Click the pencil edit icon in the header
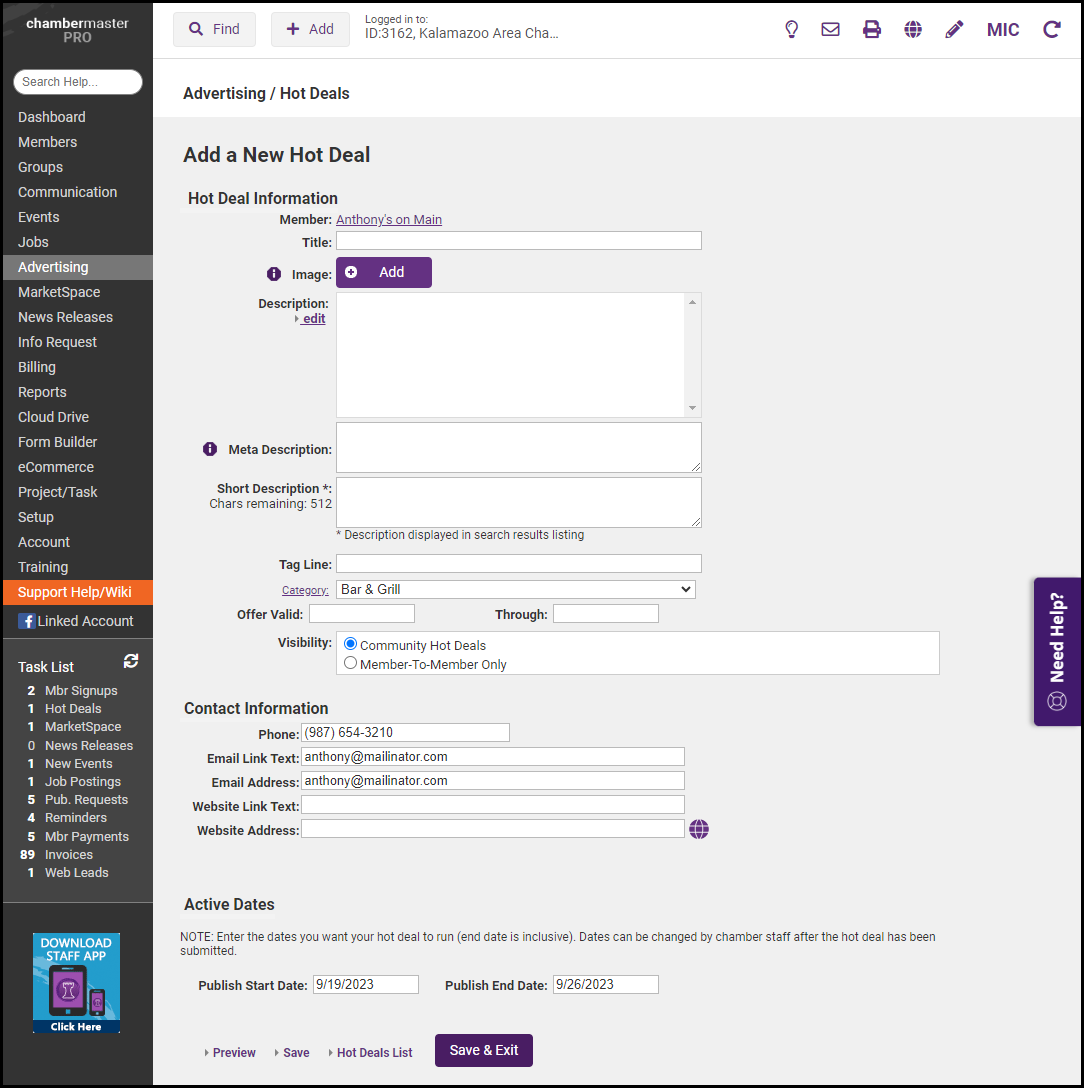This screenshot has width=1084, height=1088. point(954,29)
